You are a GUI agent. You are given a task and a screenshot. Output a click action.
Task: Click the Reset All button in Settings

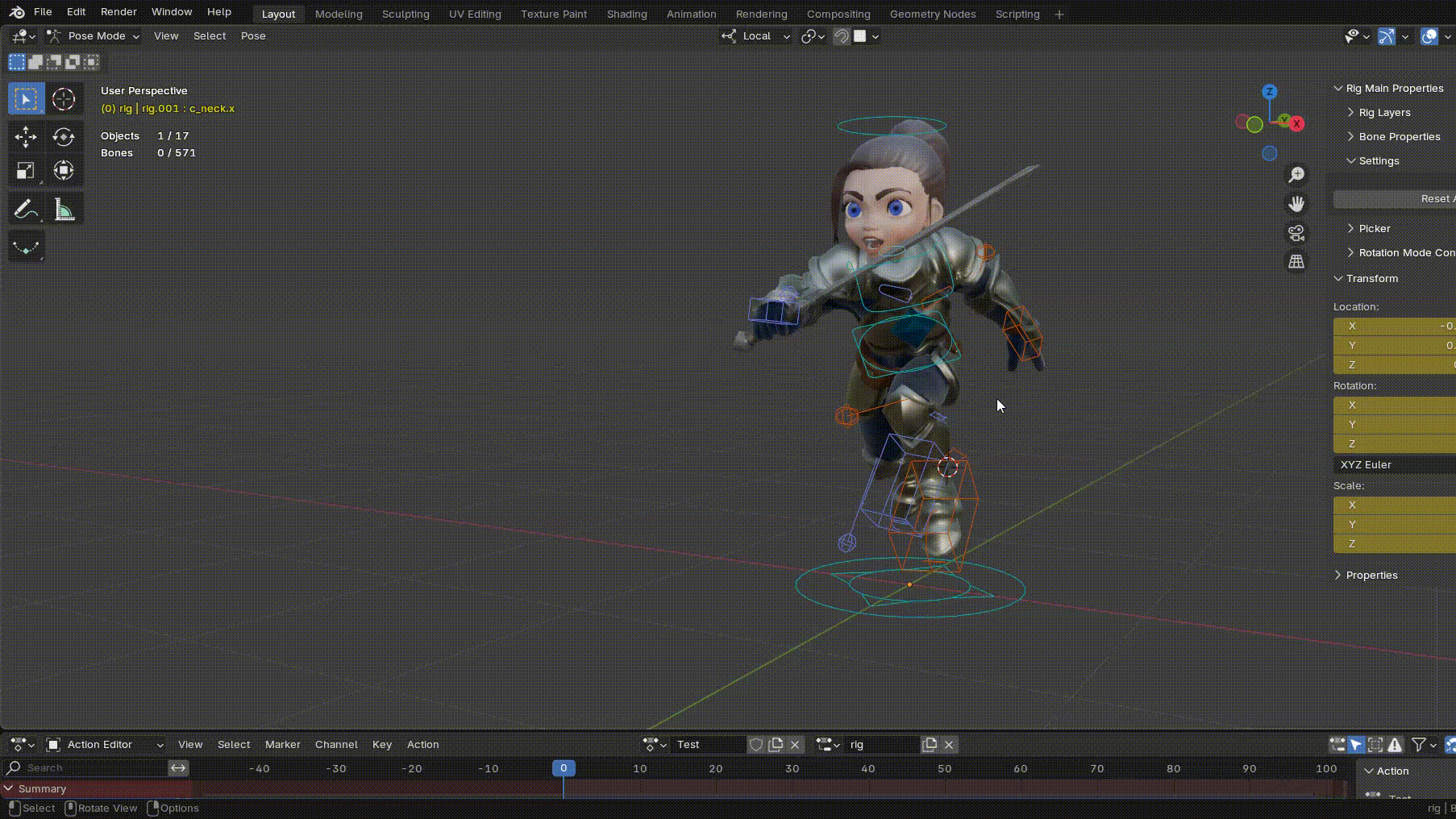(1395, 199)
